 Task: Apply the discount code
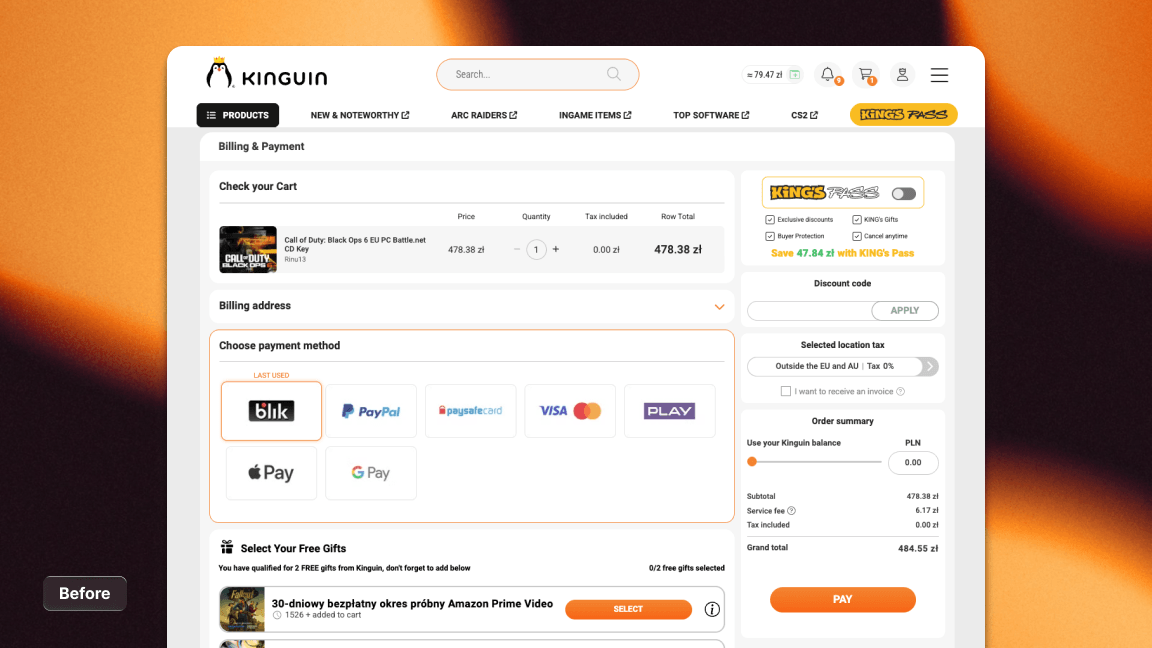coord(904,311)
